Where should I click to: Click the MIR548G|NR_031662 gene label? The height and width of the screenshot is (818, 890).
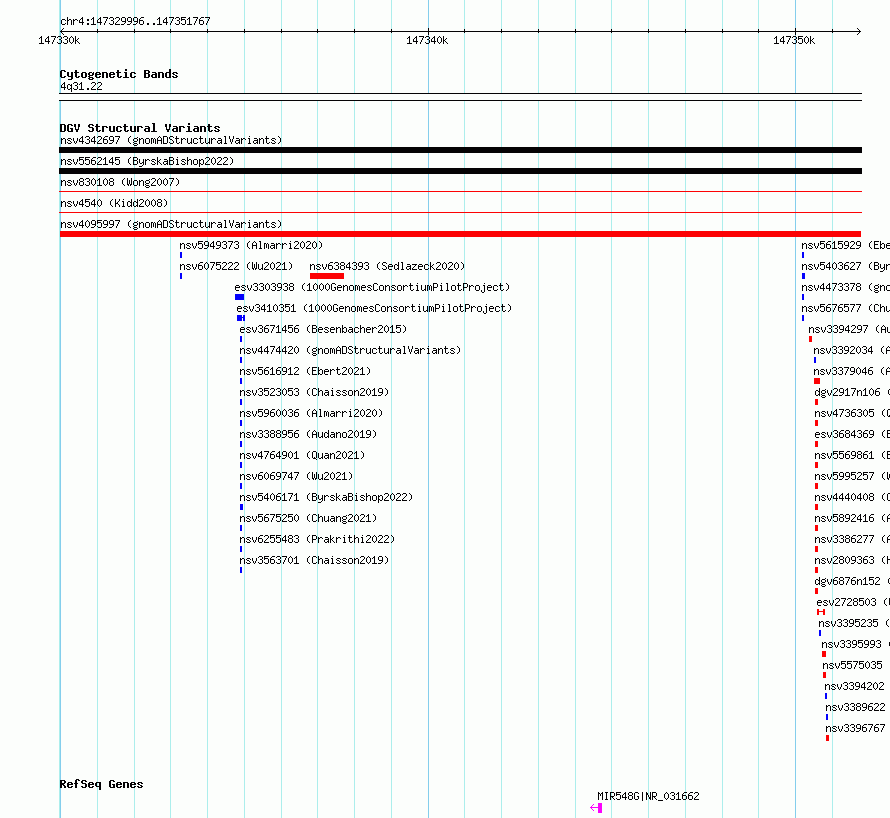[648, 796]
